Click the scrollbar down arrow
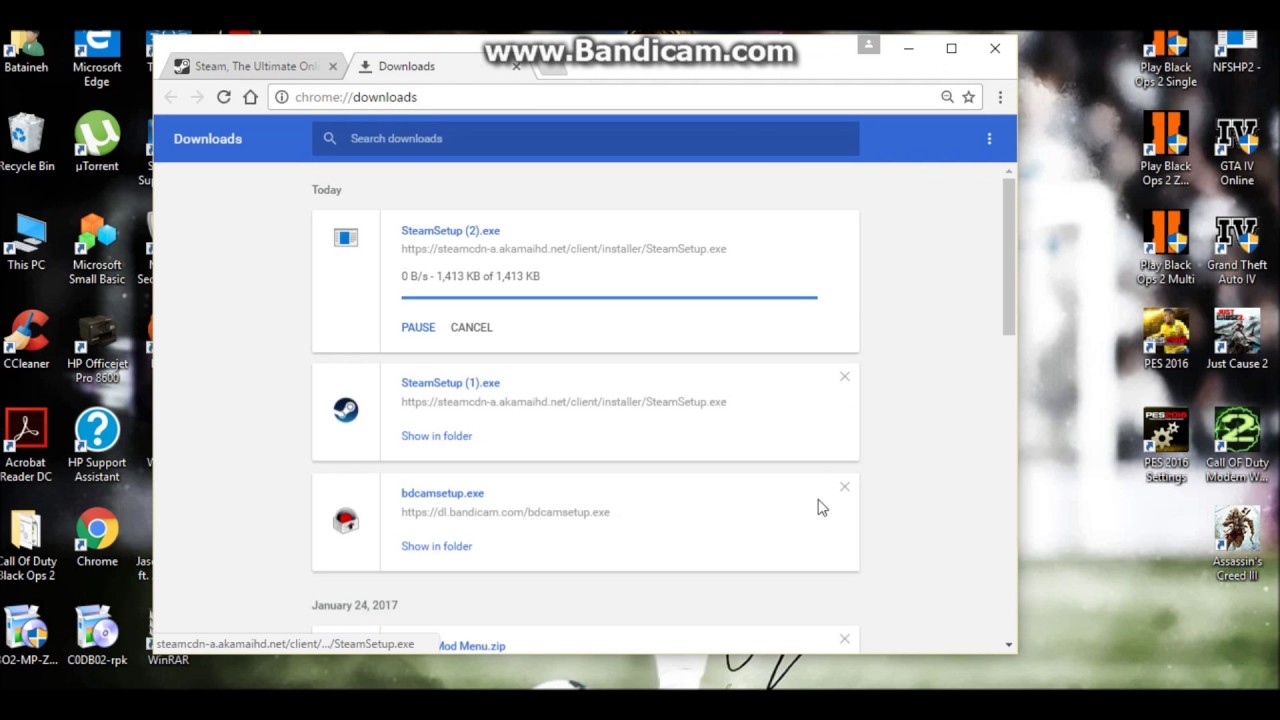The image size is (1280, 720). [x=1009, y=646]
